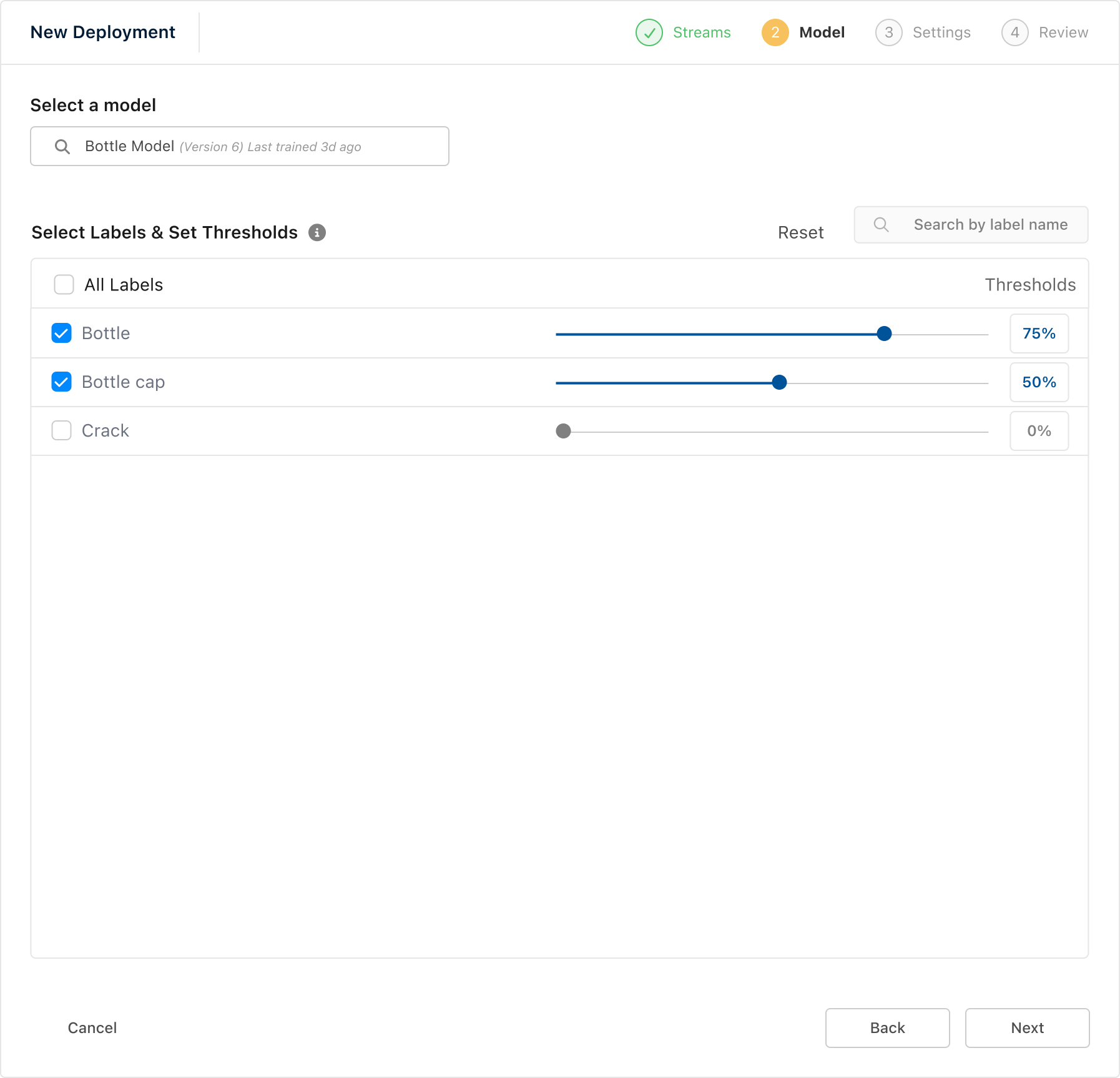This screenshot has height=1078, width=1120.
Task: Uncheck the Bottle cap label checkbox
Action: click(x=61, y=382)
